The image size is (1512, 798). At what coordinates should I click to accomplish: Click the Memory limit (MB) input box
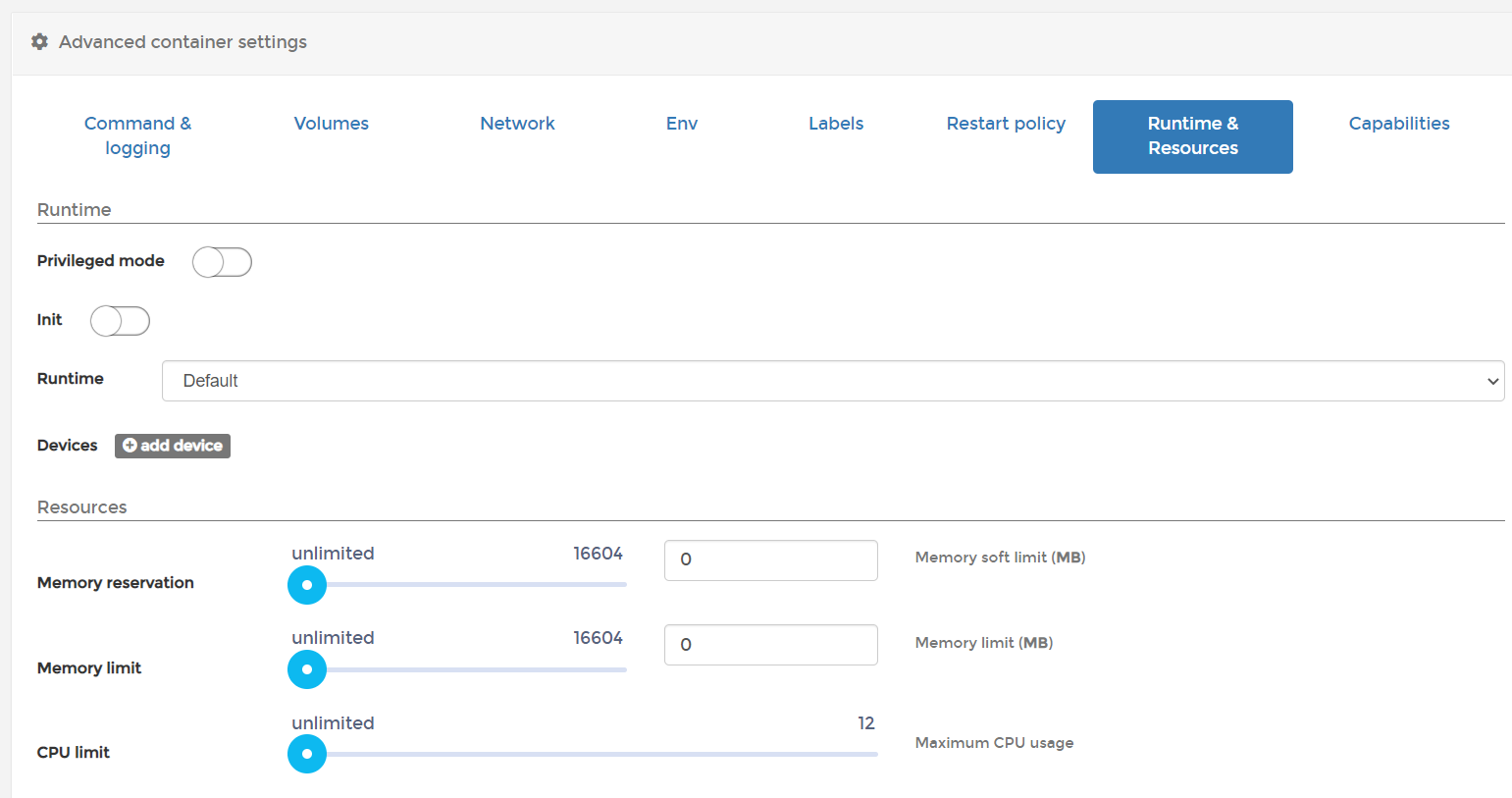click(770, 645)
